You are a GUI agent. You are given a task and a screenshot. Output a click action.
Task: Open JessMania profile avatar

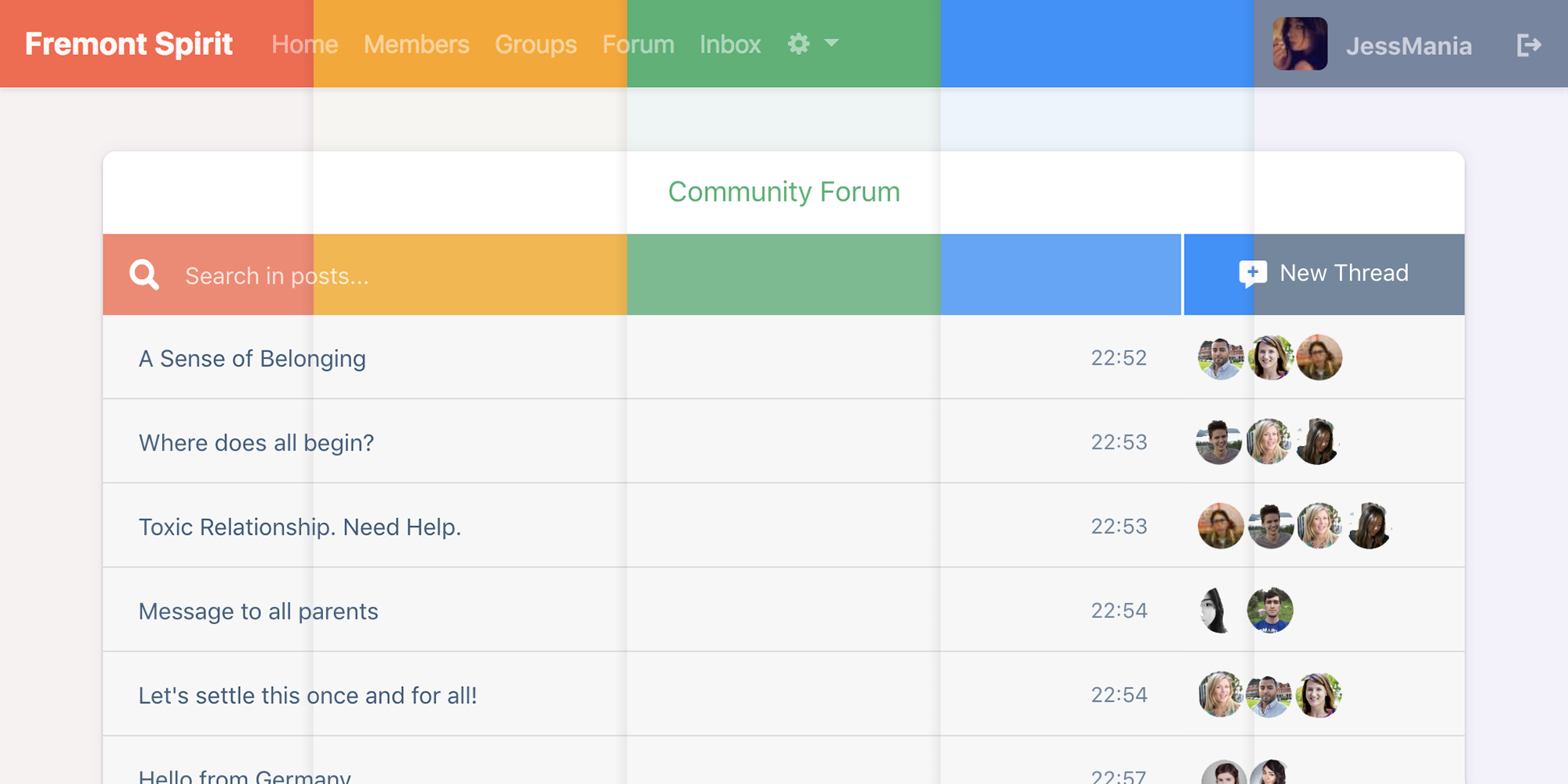(x=1300, y=44)
